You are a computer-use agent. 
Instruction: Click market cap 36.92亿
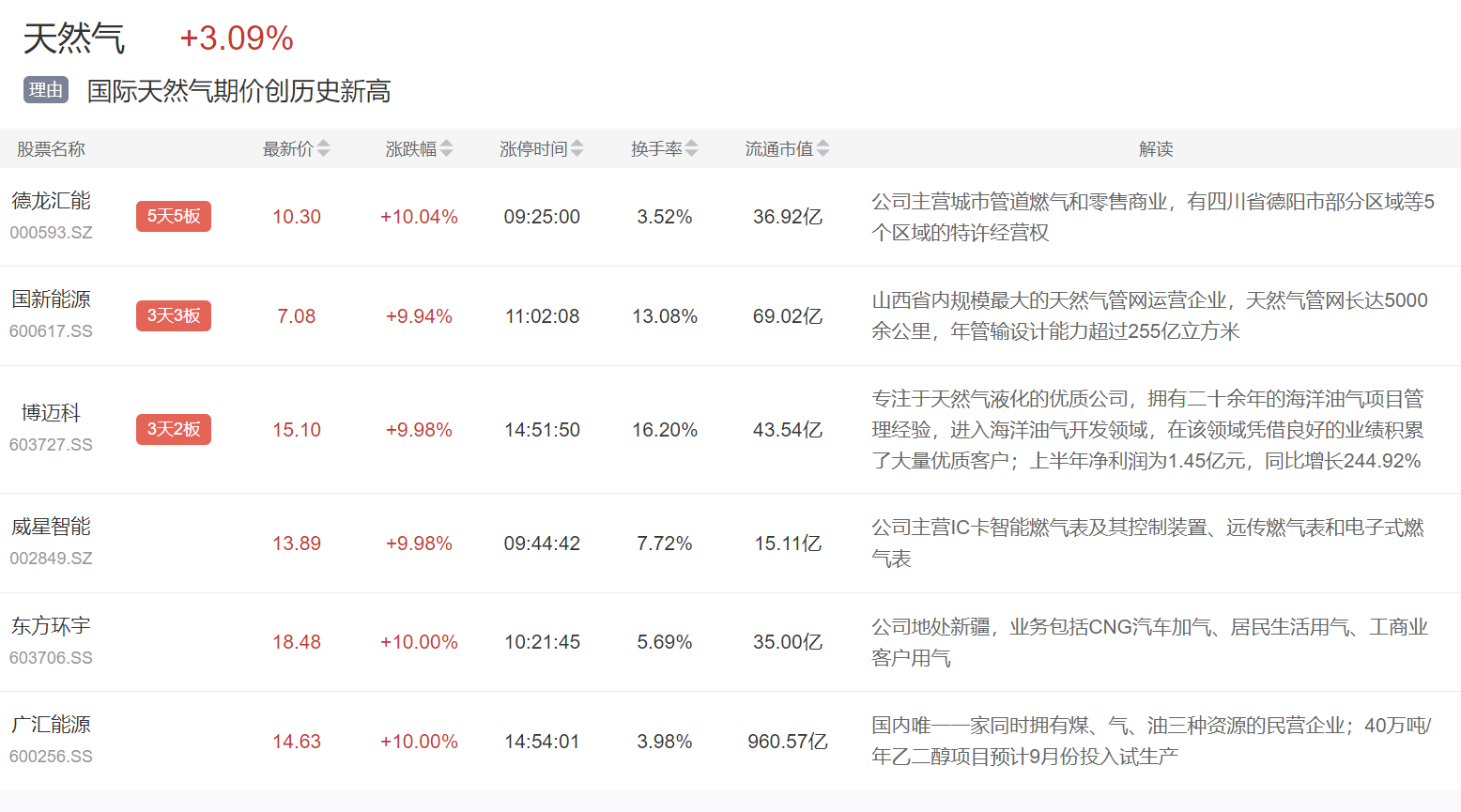[788, 217]
